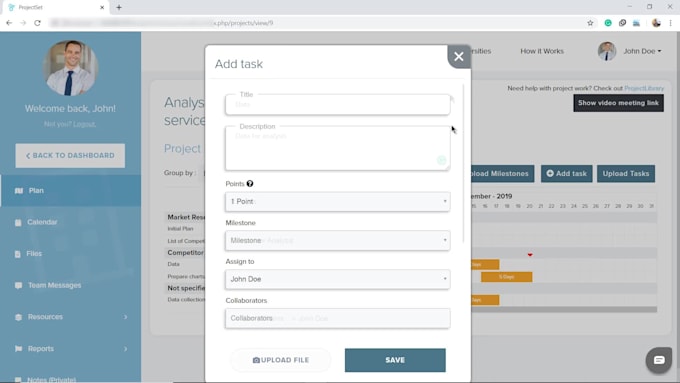
Task: Open the Chrome profile avatar
Action: pyautogui.click(x=656, y=23)
